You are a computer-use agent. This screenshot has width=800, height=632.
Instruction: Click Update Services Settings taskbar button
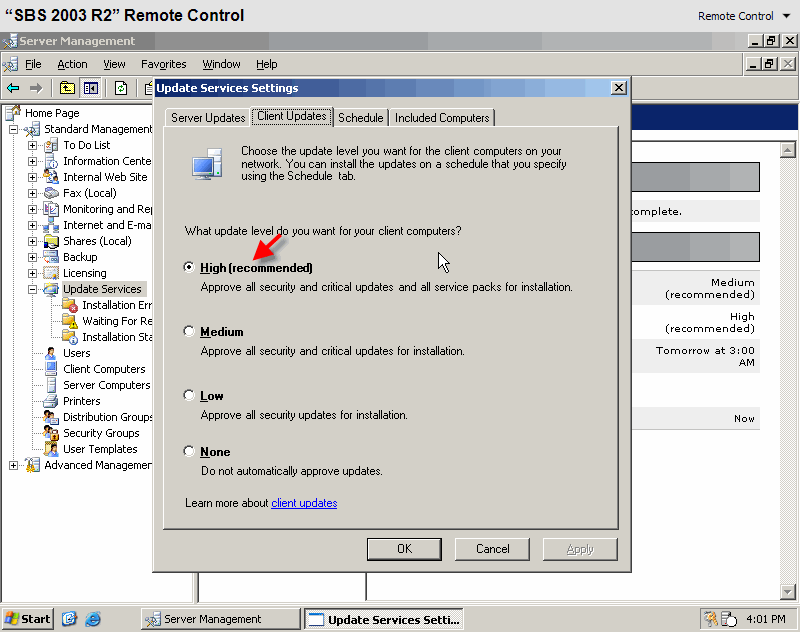[x=384, y=619]
